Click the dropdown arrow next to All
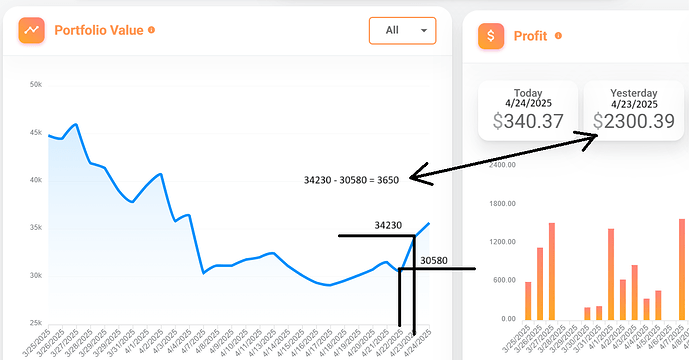 click(x=424, y=30)
